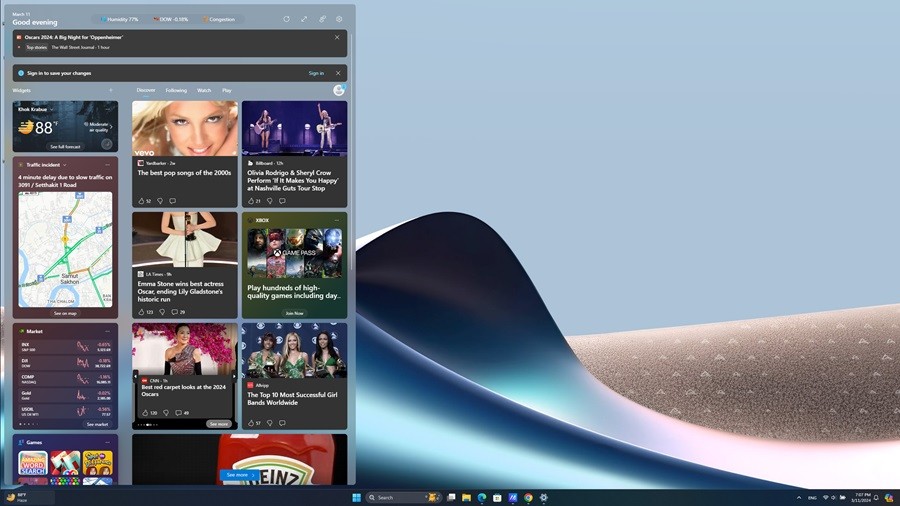The width and height of the screenshot is (900, 506).
Task: Refresh the widgets feed
Action: (287, 19)
